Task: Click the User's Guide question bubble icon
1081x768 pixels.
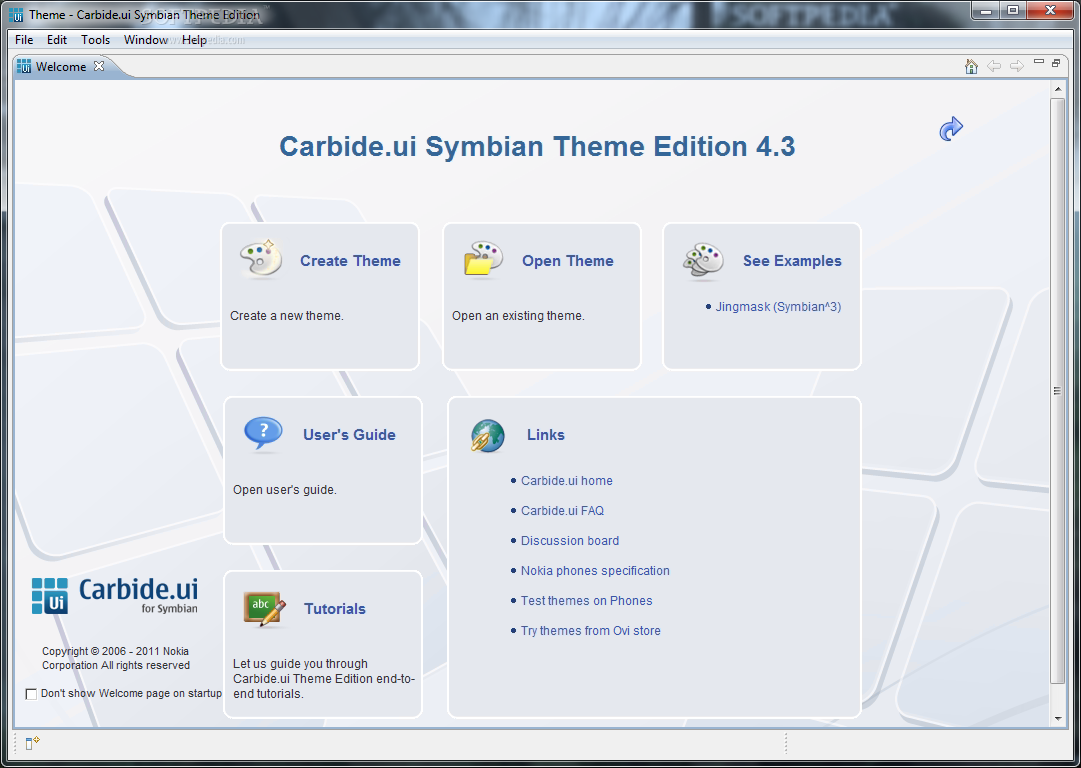Action: pyautogui.click(x=263, y=434)
